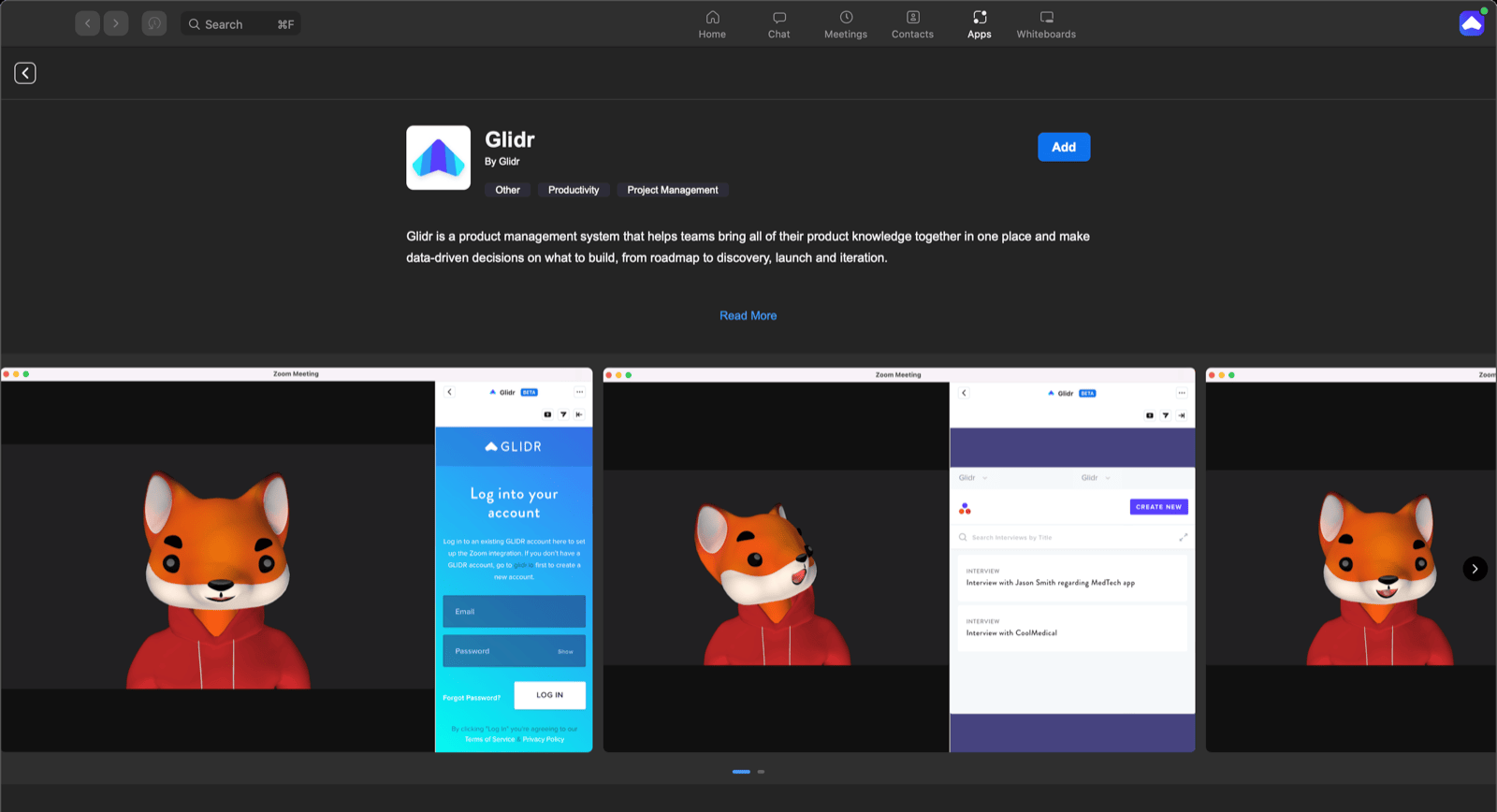The image size is (1497, 812).
Task: Advance carousel with the next arrow
Action: (x=1475, y=569)
